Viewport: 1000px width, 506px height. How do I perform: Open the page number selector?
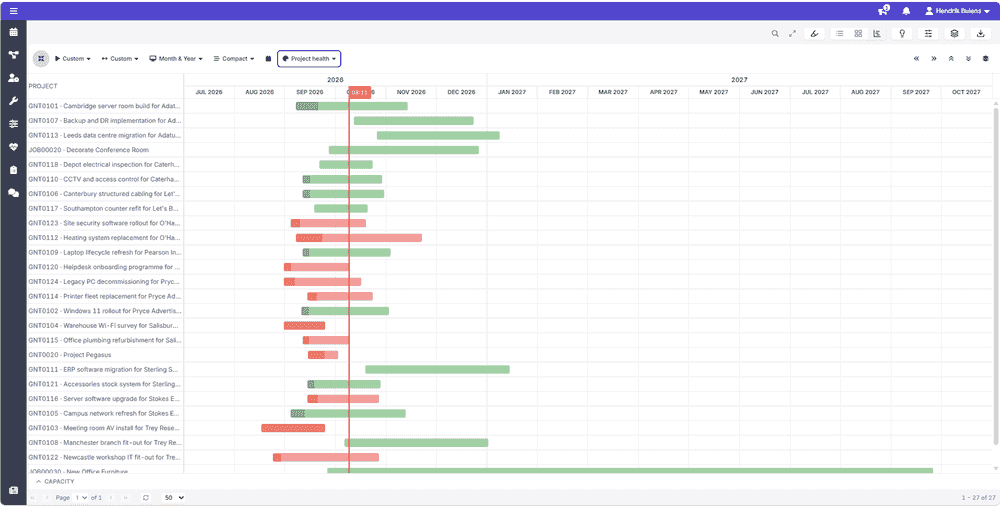(81, 497)
